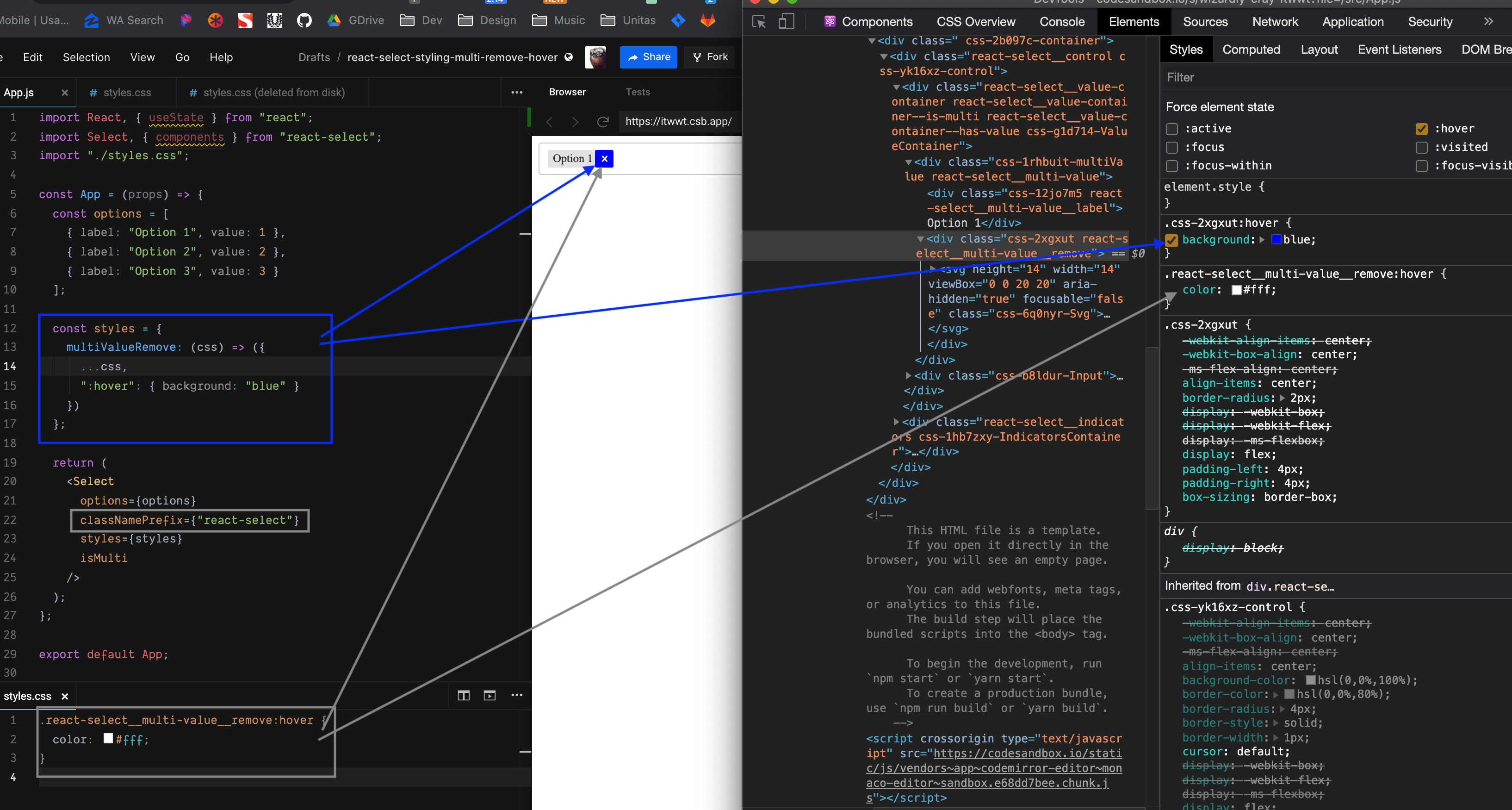Enable the :active element state
The width and height of the screenshot is (1512, 810).
point(1171,129)
